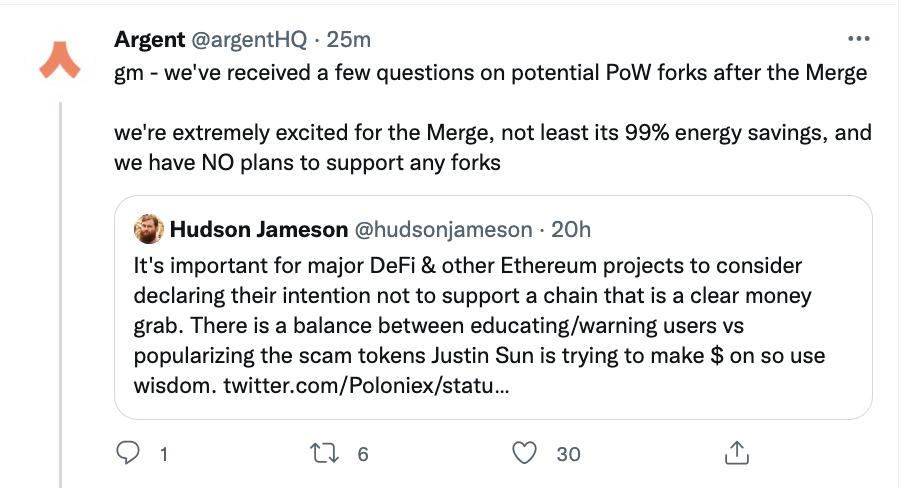Like the tweet with the heart icon
Viewport: 914px width, 488px height.
click(525, 453)
